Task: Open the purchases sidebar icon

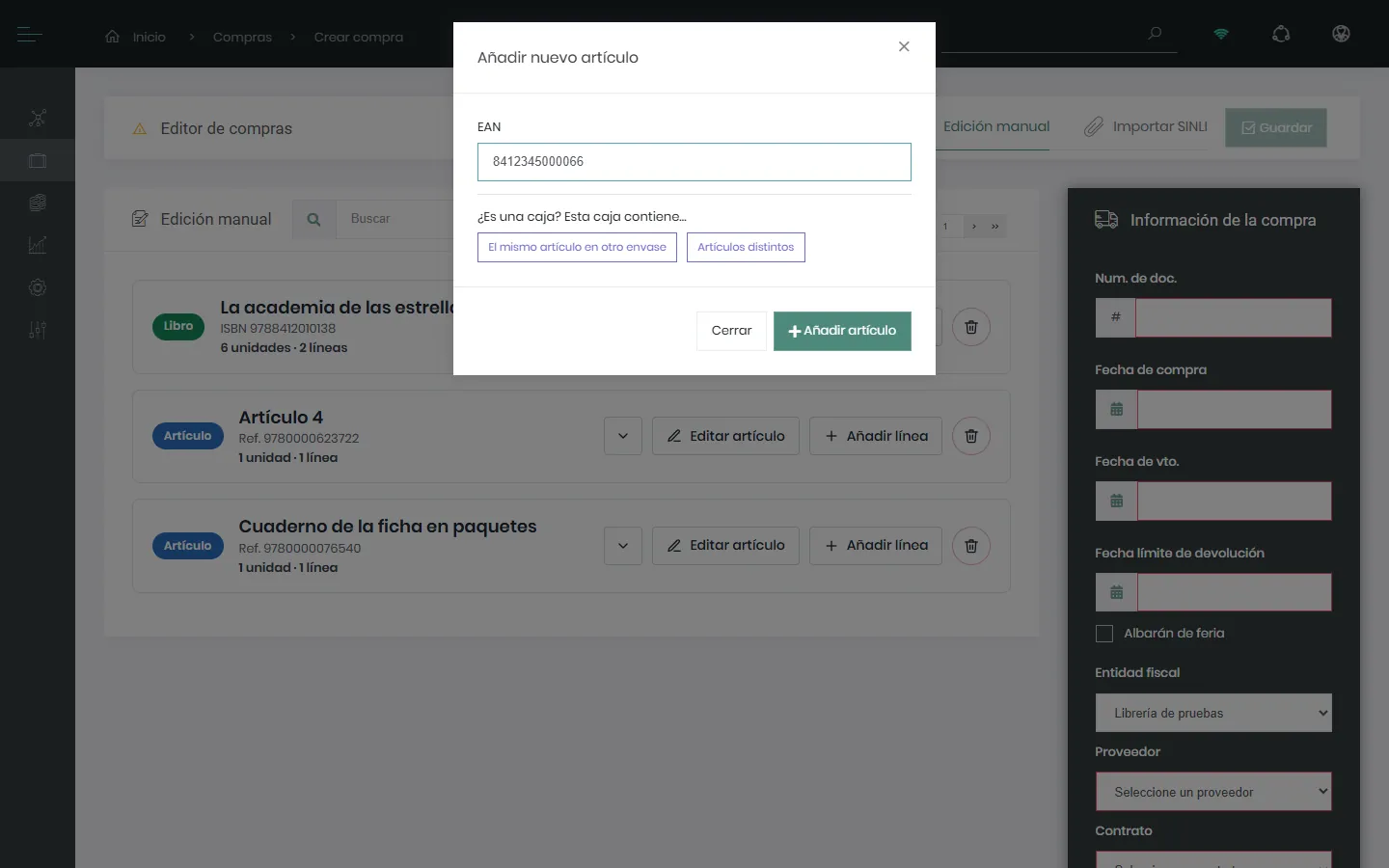Action: click(38, 161)
